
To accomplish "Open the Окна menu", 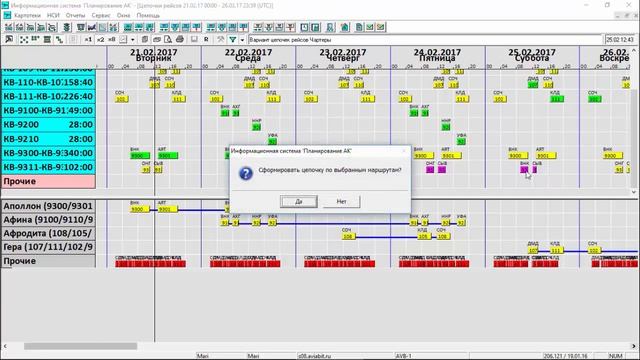I will point(123,16).
